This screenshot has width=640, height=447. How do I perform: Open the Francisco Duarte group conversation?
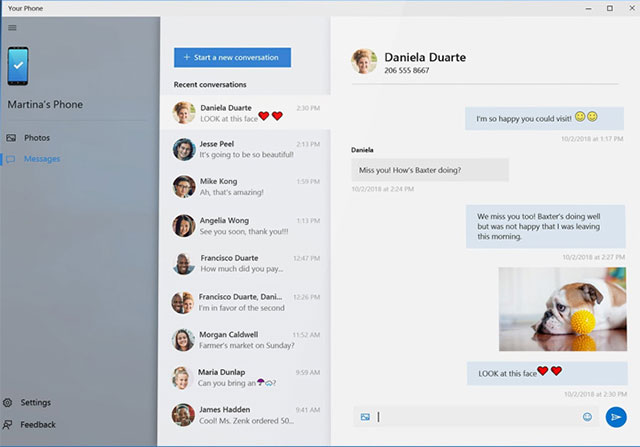point(245,302)
